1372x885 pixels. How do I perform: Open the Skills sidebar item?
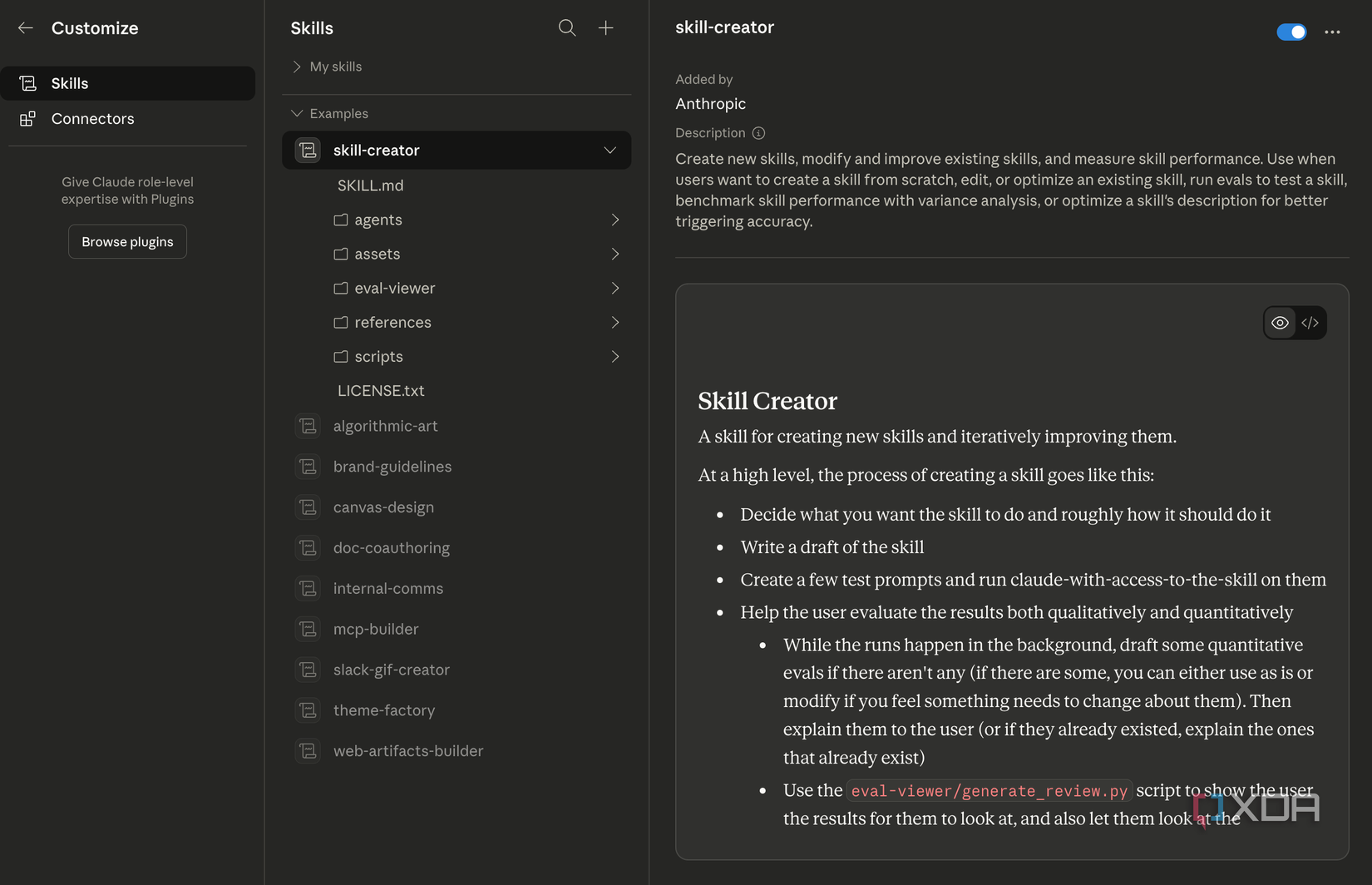point(70,83)
